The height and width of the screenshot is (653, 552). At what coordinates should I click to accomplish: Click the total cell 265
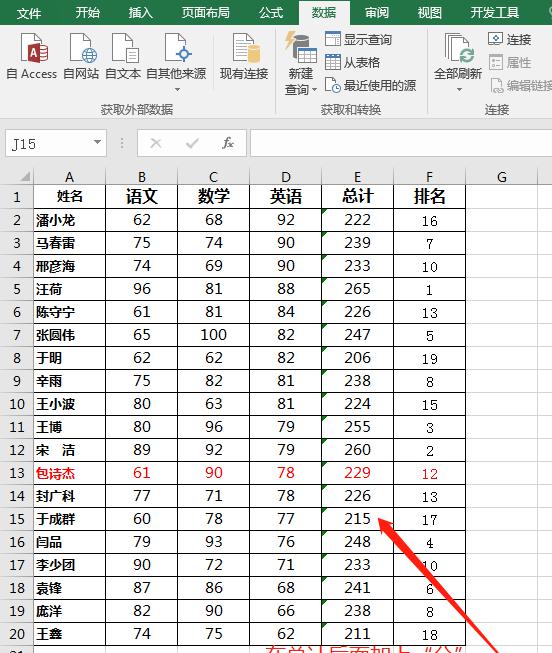pyautogui.click(x=357, y=289)
